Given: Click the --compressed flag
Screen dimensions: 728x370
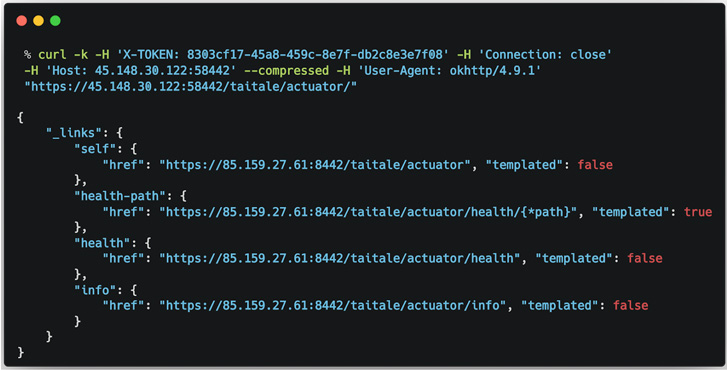Looking at the screenshot, I should click(x=286, y=71).
